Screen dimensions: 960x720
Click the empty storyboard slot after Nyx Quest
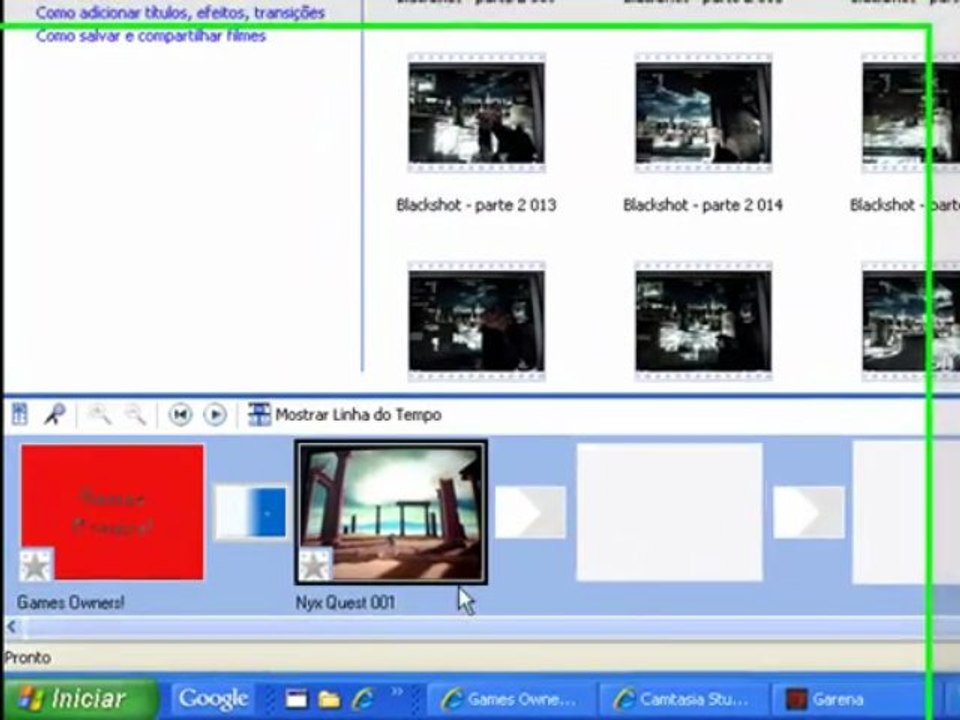(669, 512)
